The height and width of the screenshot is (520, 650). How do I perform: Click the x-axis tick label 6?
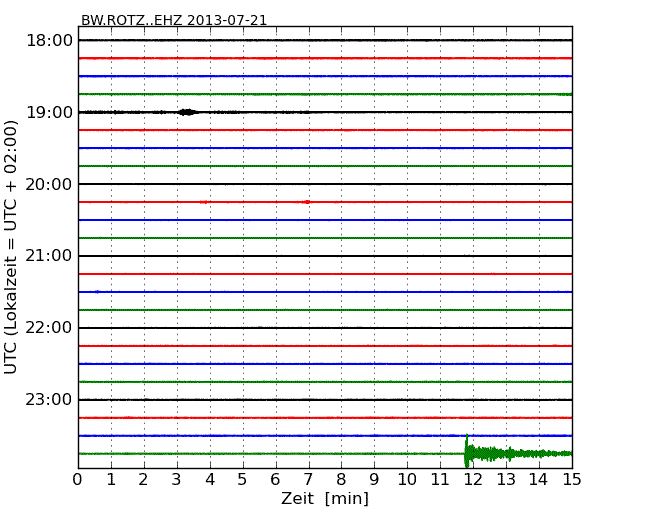click(x=275, y=479)
